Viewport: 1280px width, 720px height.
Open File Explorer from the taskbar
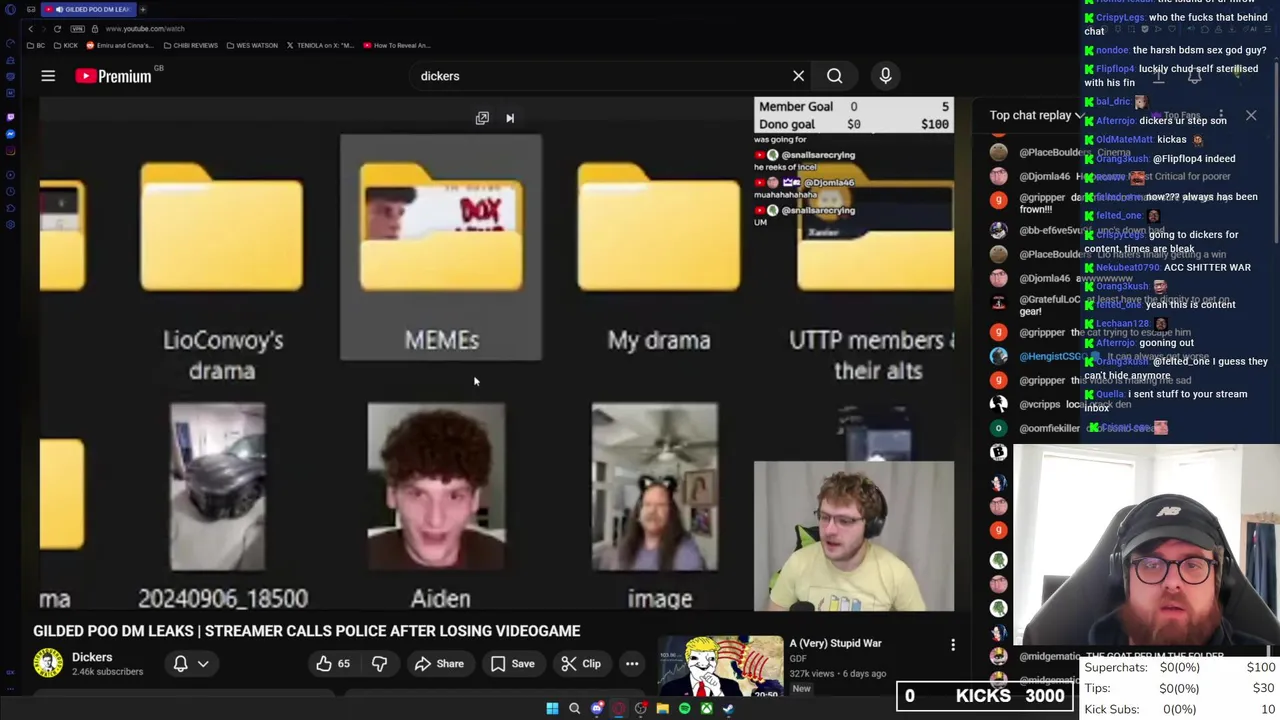pos(662,709)
